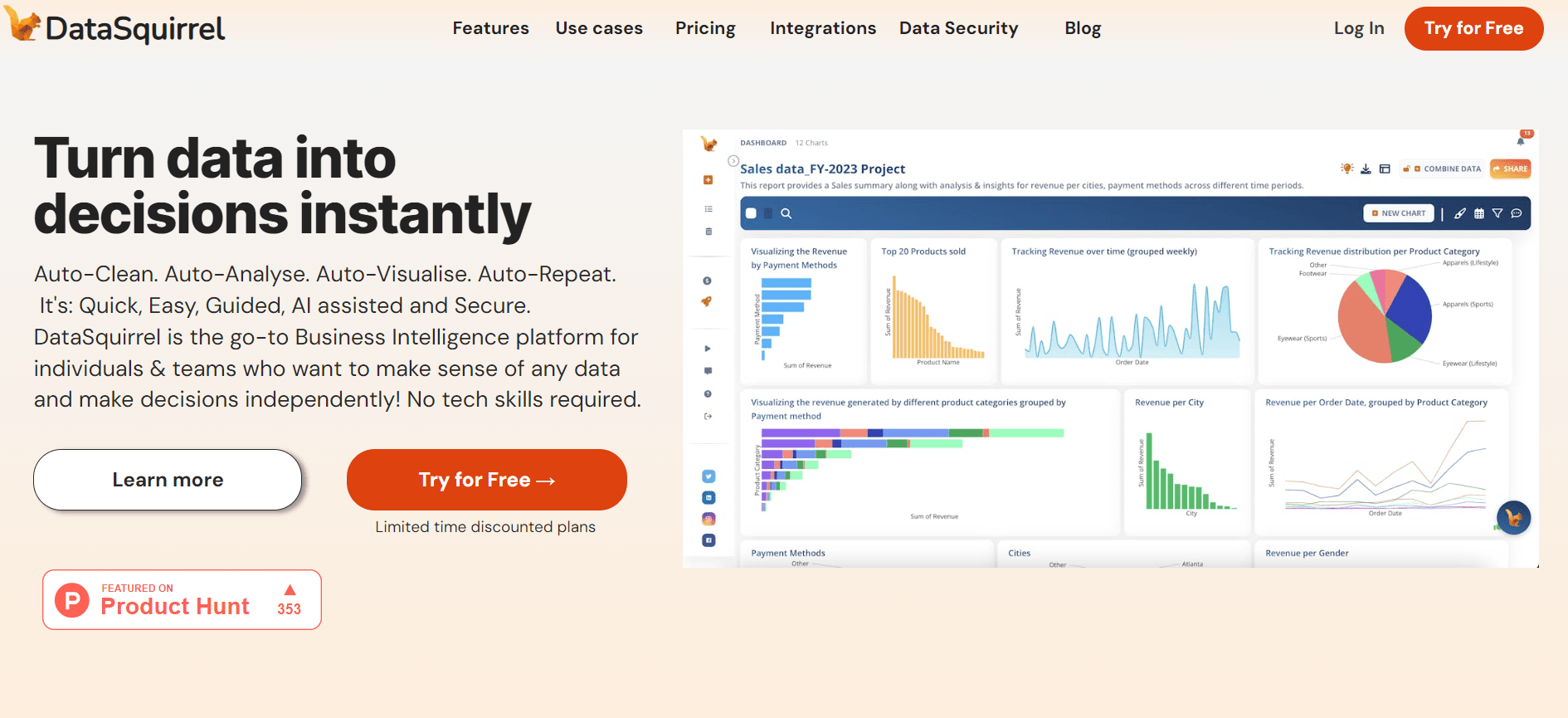Click the Tracking Revenue over time chart
This screenshot has height=718, width=1568.
click(x=1127, y=310)
